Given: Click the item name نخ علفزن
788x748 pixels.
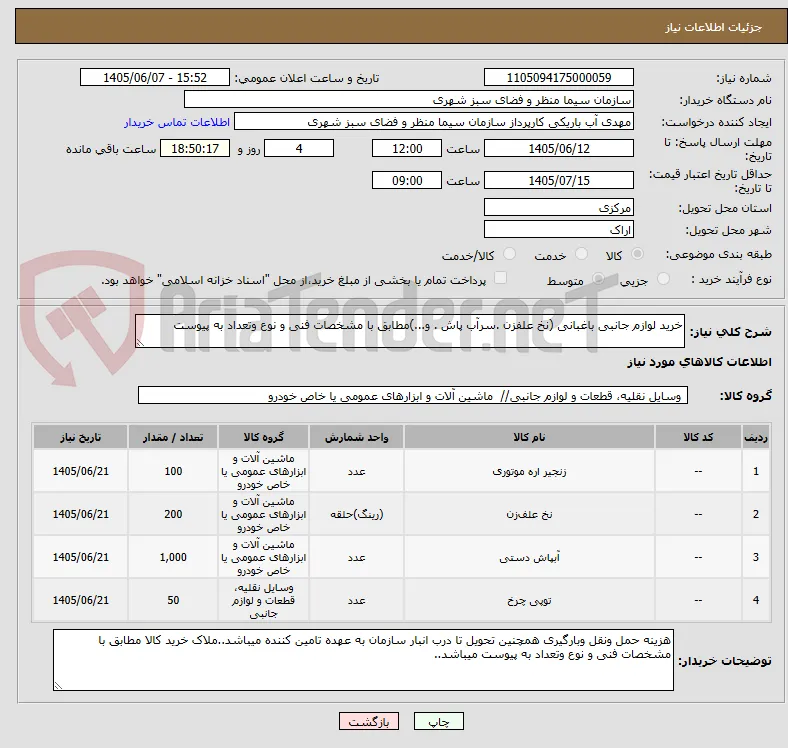Looking at the screenshot, I should [x=529, y=514].
